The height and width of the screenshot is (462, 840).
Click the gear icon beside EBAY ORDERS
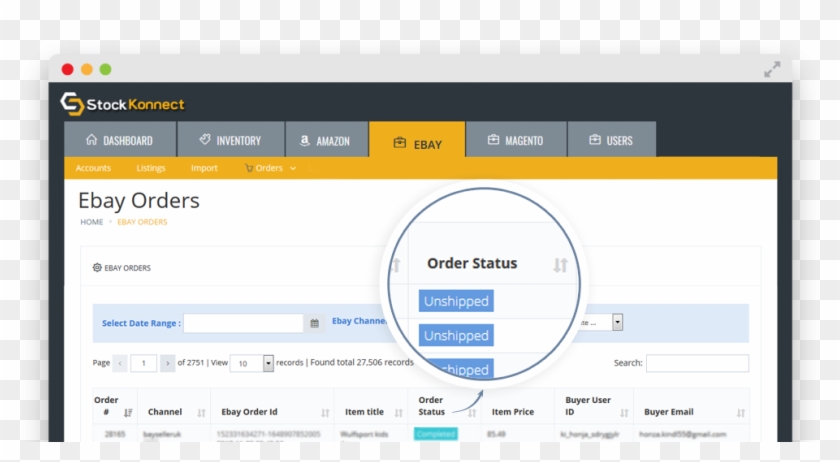[x=97, y=267]
